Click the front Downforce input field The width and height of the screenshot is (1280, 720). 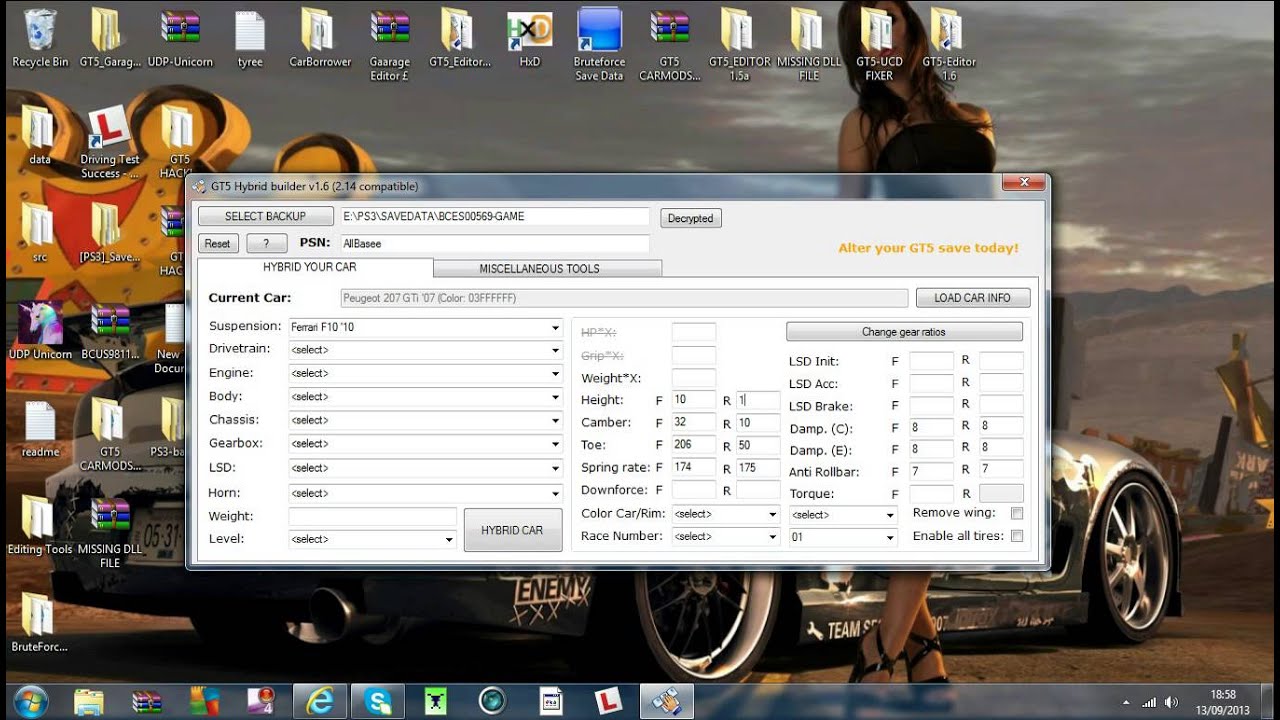coord(693,490)
